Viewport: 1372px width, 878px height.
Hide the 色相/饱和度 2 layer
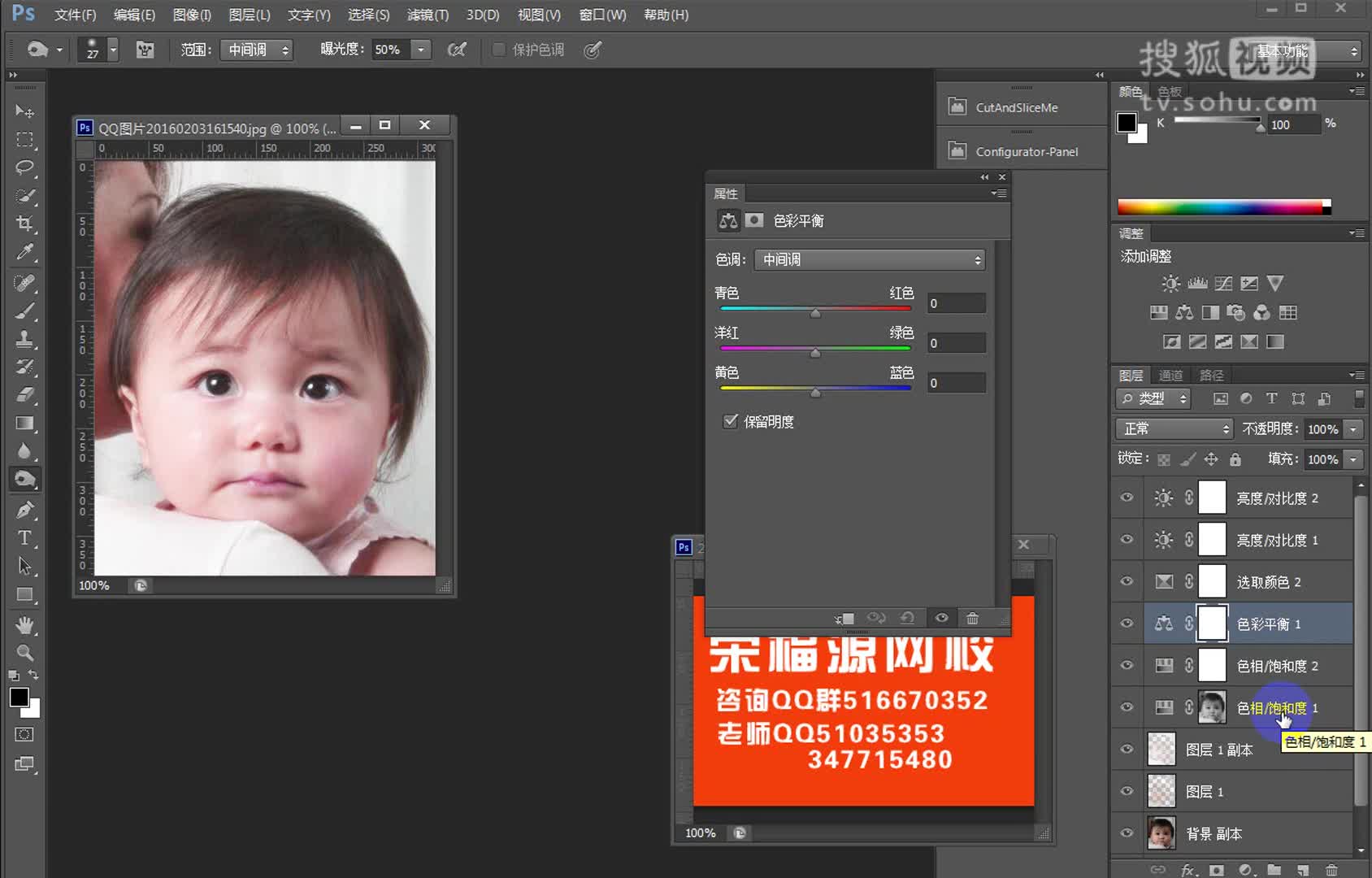point(1127,665)
